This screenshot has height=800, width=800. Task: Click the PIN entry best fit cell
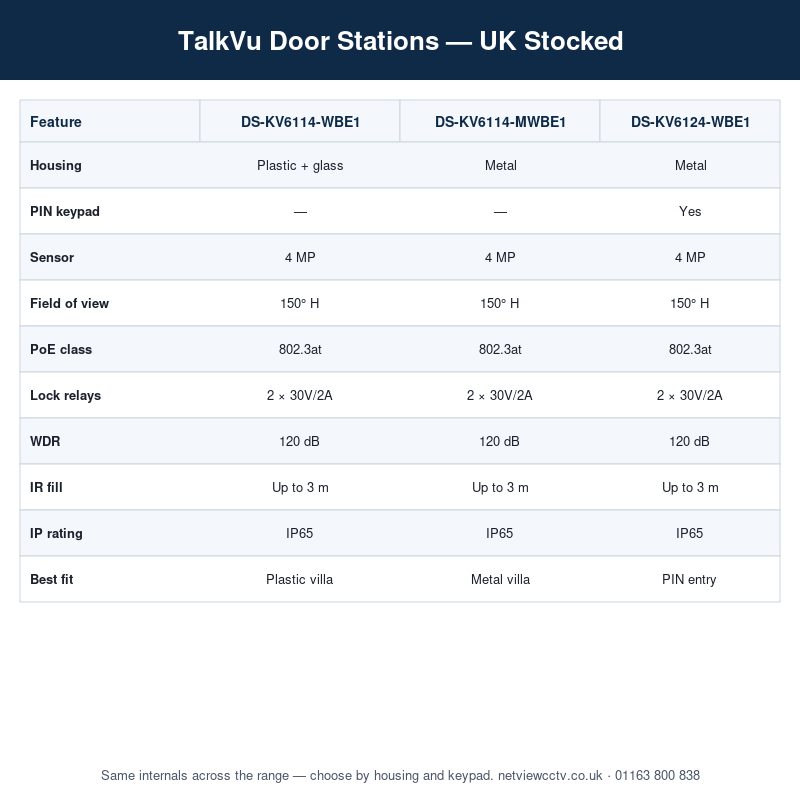[689, 579]
